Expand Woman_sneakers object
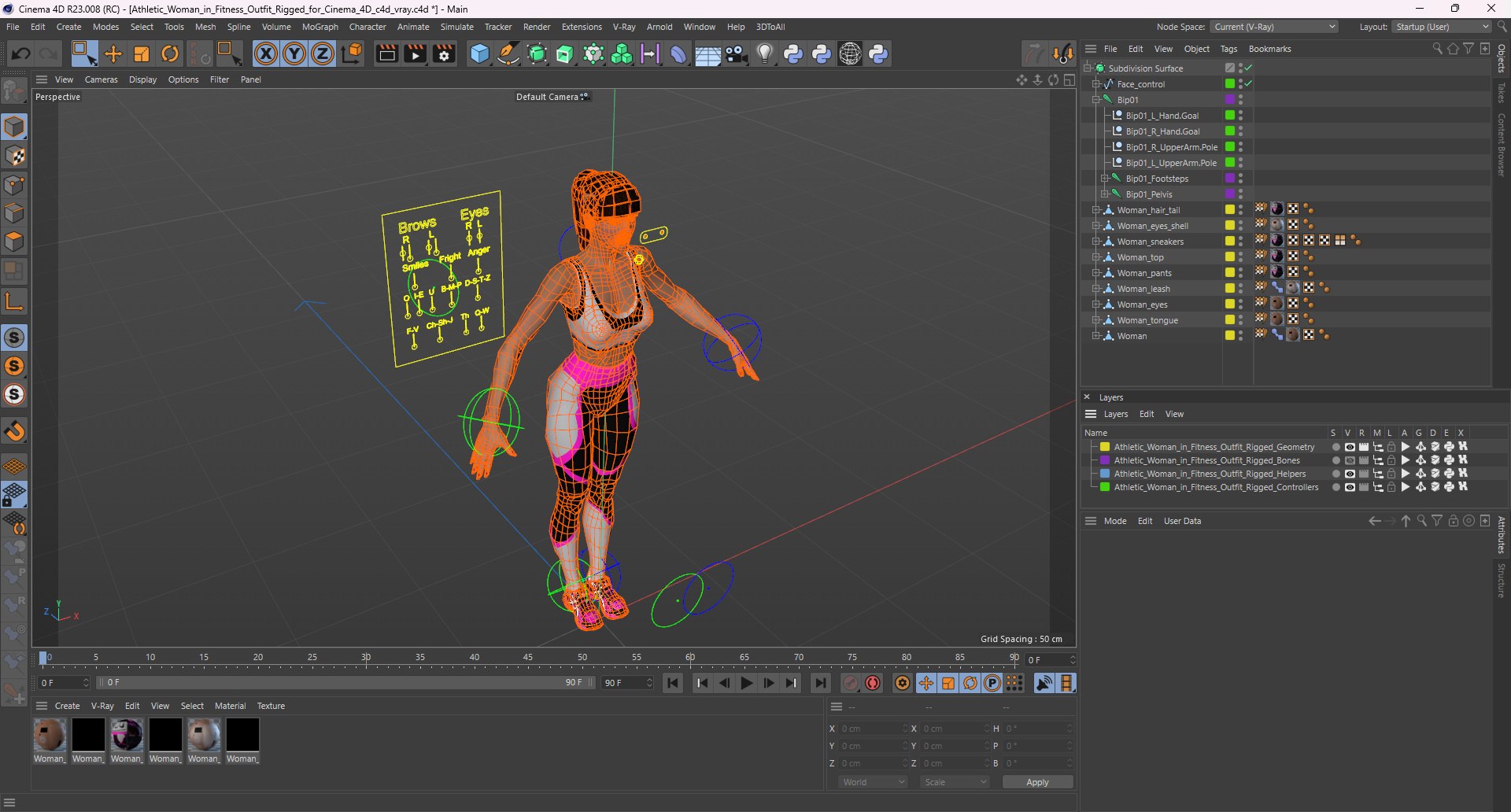 [x=1095, y=242]
